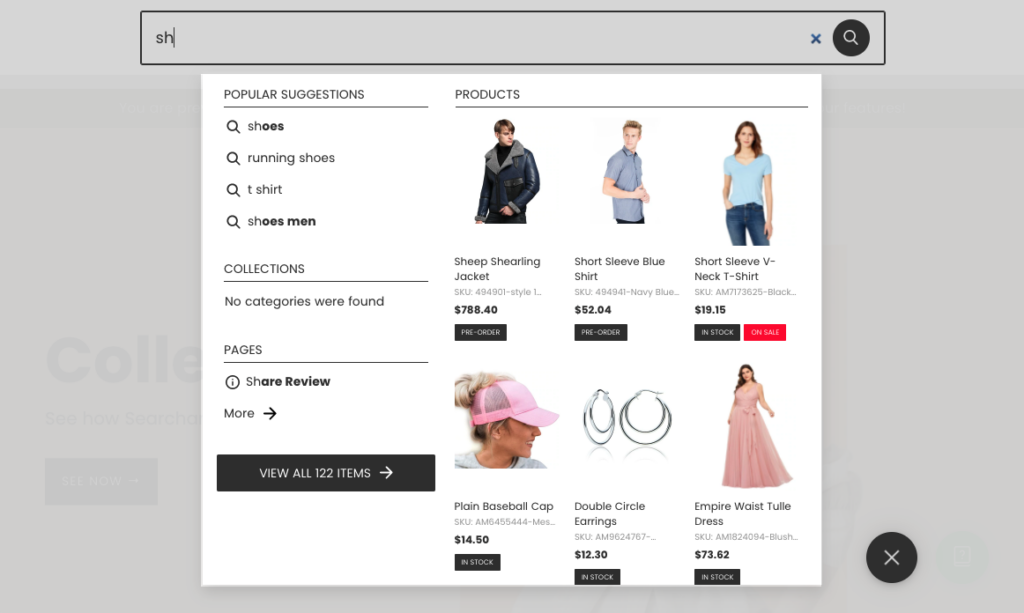The image size is (1024, 613).
Task: Click the VIEW ALL 122 ITEMS button
Action: (x=325, y=472)
